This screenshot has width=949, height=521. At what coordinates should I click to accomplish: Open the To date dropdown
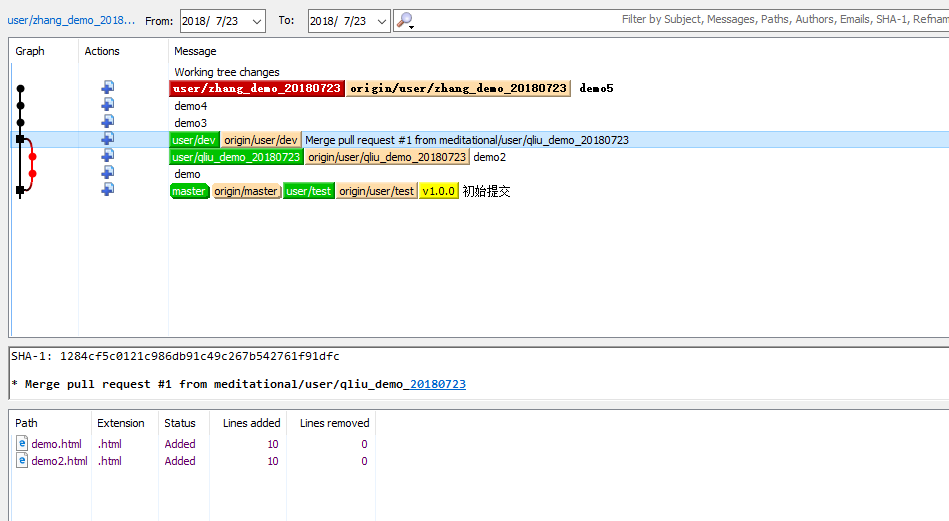tap(381, 21)
